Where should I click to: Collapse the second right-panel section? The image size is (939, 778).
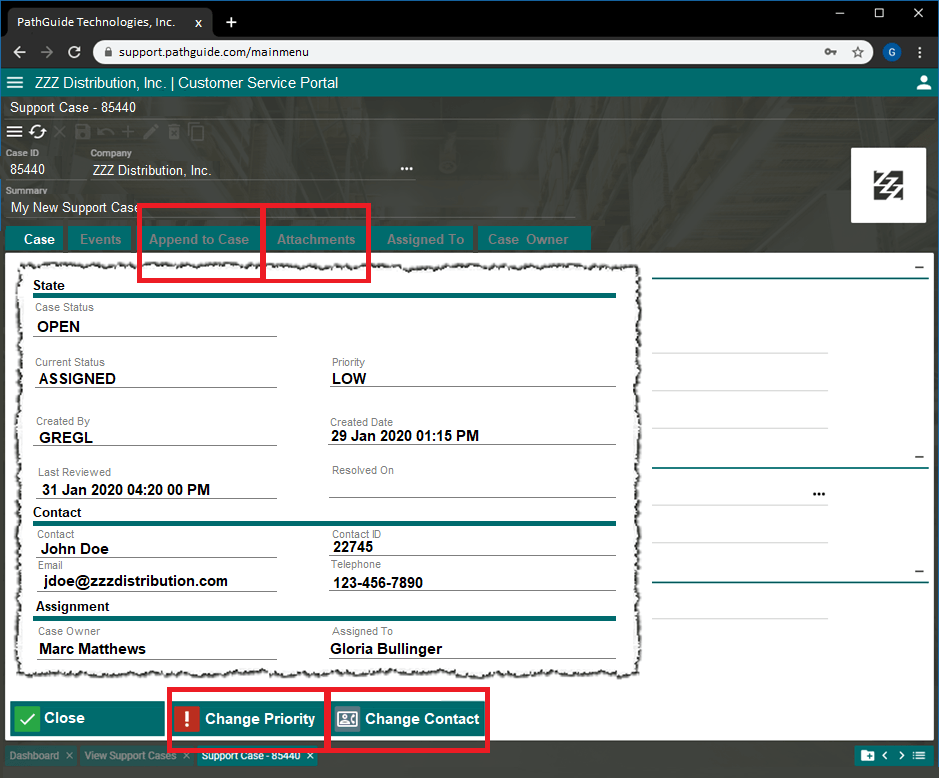click(x=919, y=457)
